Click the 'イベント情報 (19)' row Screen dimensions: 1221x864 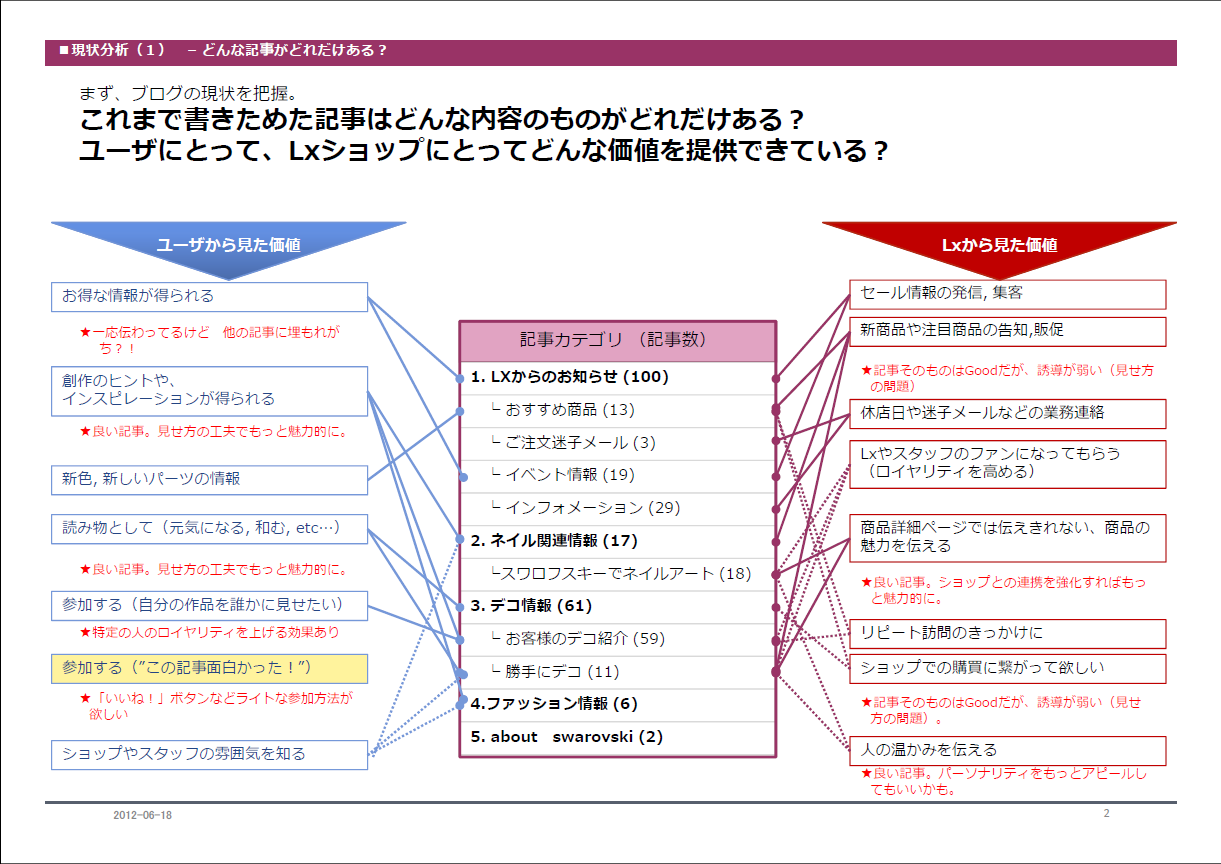(x=617, y=475)
